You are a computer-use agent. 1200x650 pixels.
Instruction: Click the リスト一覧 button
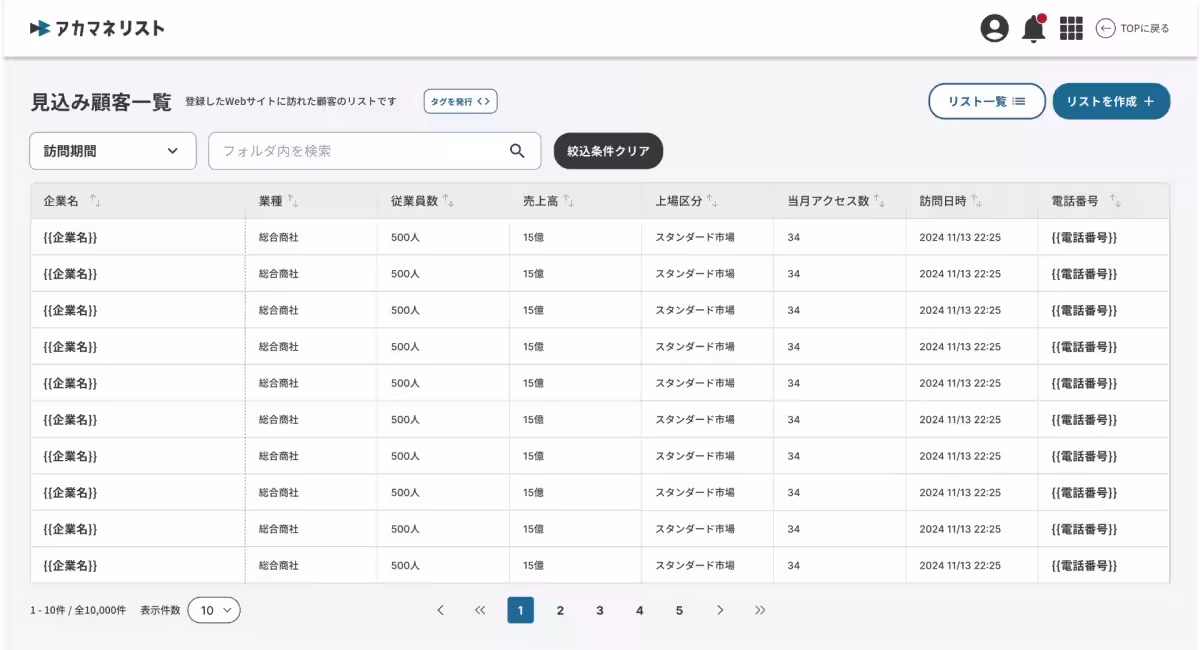[987, 101]
